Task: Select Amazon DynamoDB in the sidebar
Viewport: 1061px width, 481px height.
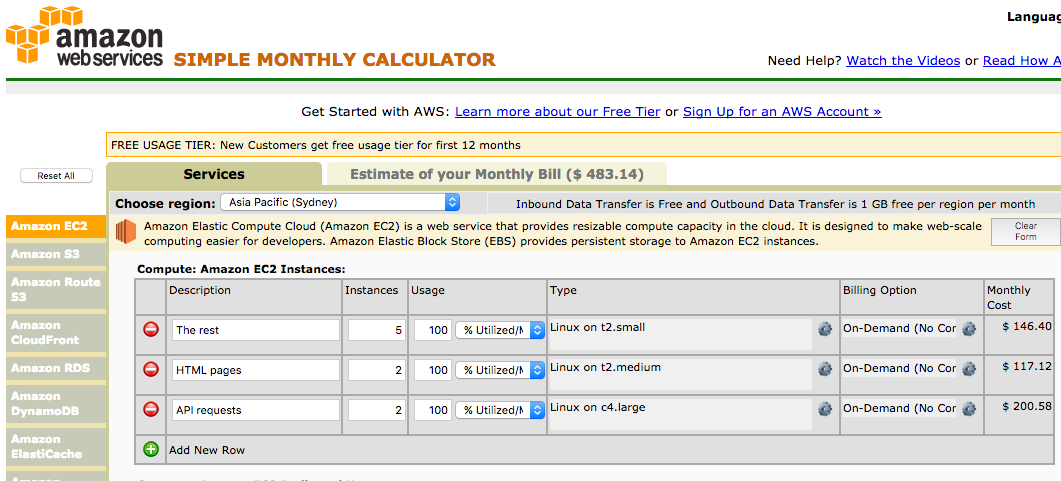Action: (x=56, y=404)
